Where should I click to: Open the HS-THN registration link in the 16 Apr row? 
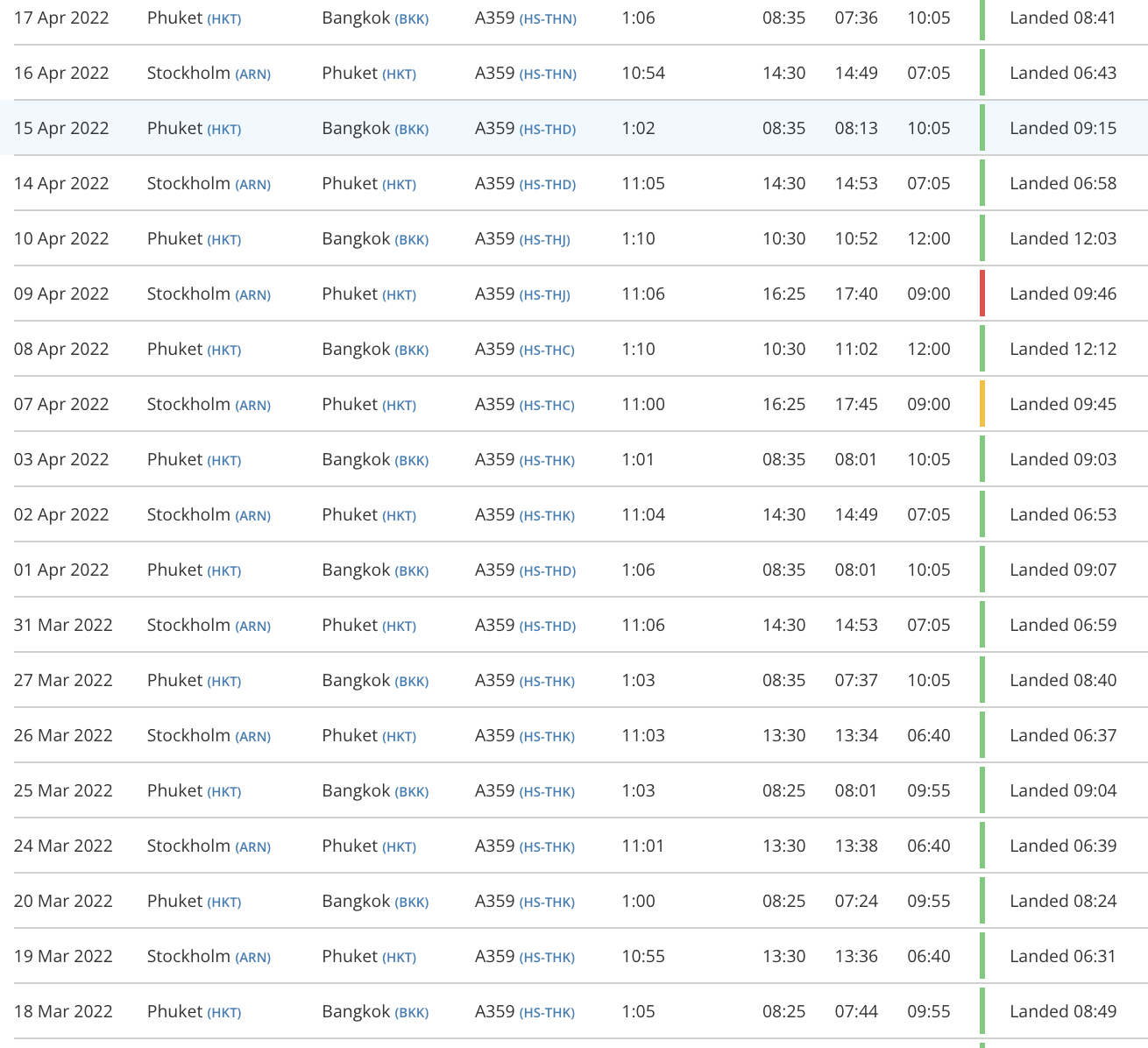pos(548,74)
